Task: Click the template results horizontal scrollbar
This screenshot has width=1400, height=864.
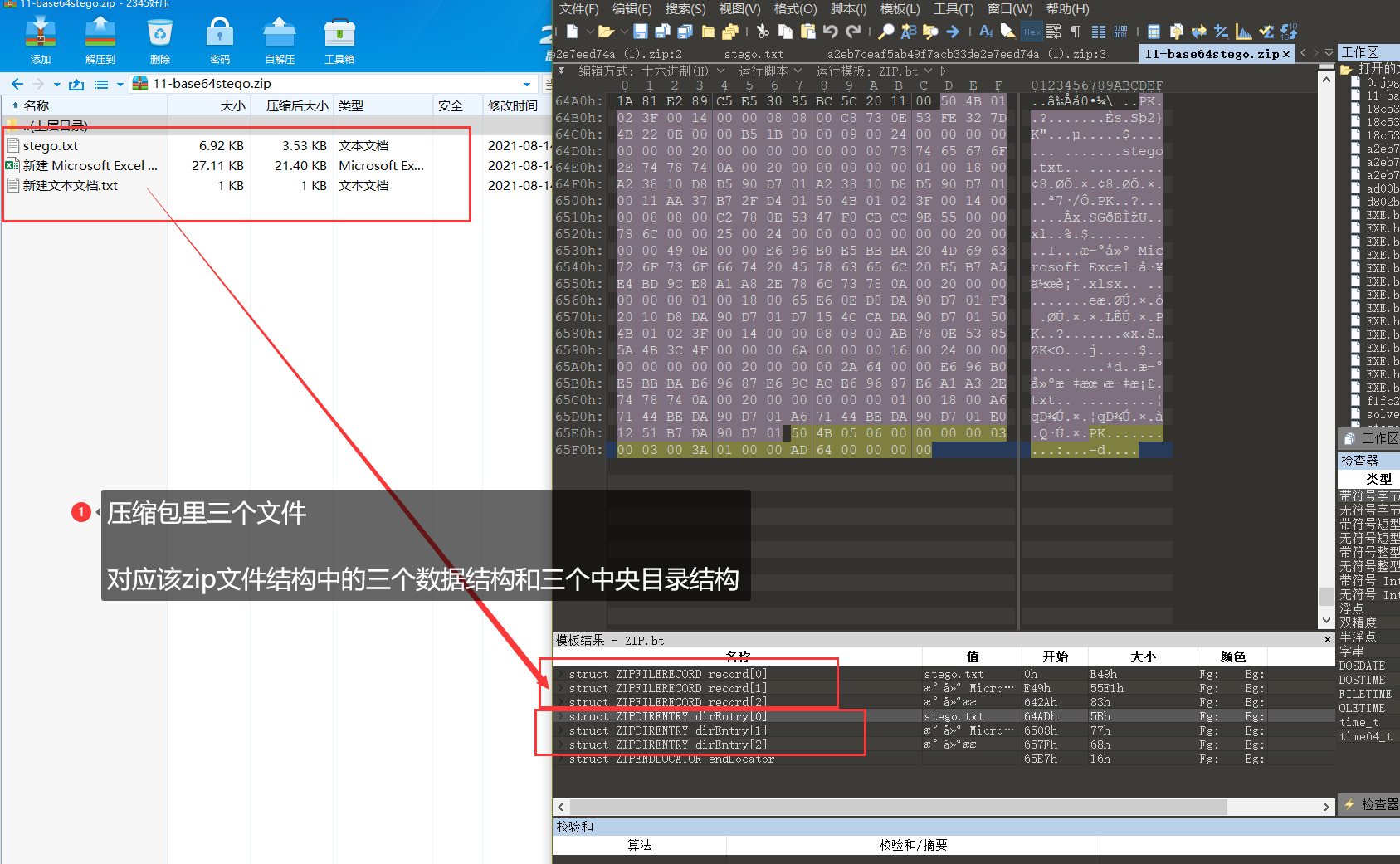Action: (898, 806)
